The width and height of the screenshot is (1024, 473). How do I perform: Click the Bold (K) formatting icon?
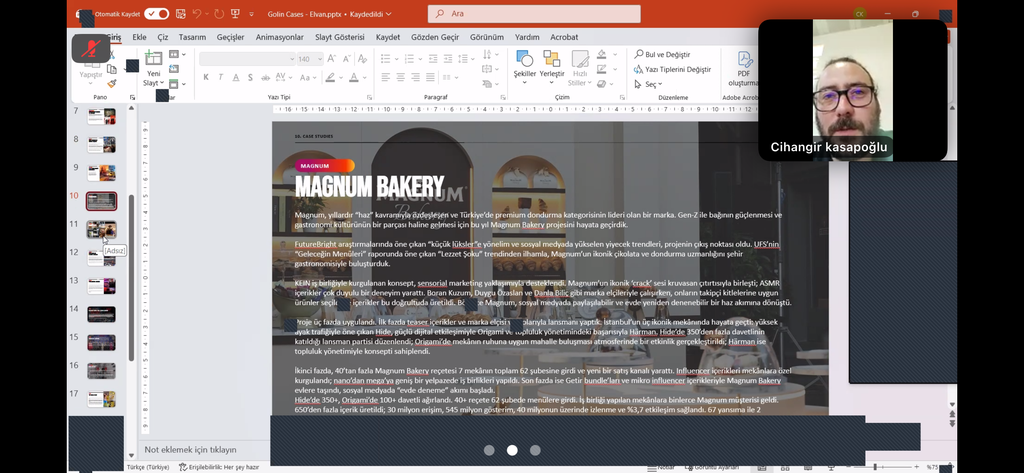click(x=204, y=77)
